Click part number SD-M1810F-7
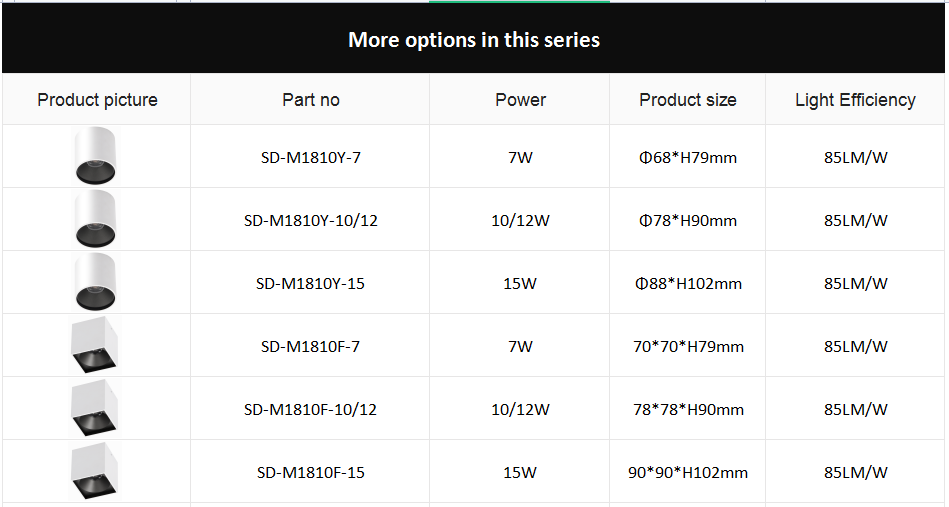The height and width of the screenshot is (507, 949). tap(310, 347)
